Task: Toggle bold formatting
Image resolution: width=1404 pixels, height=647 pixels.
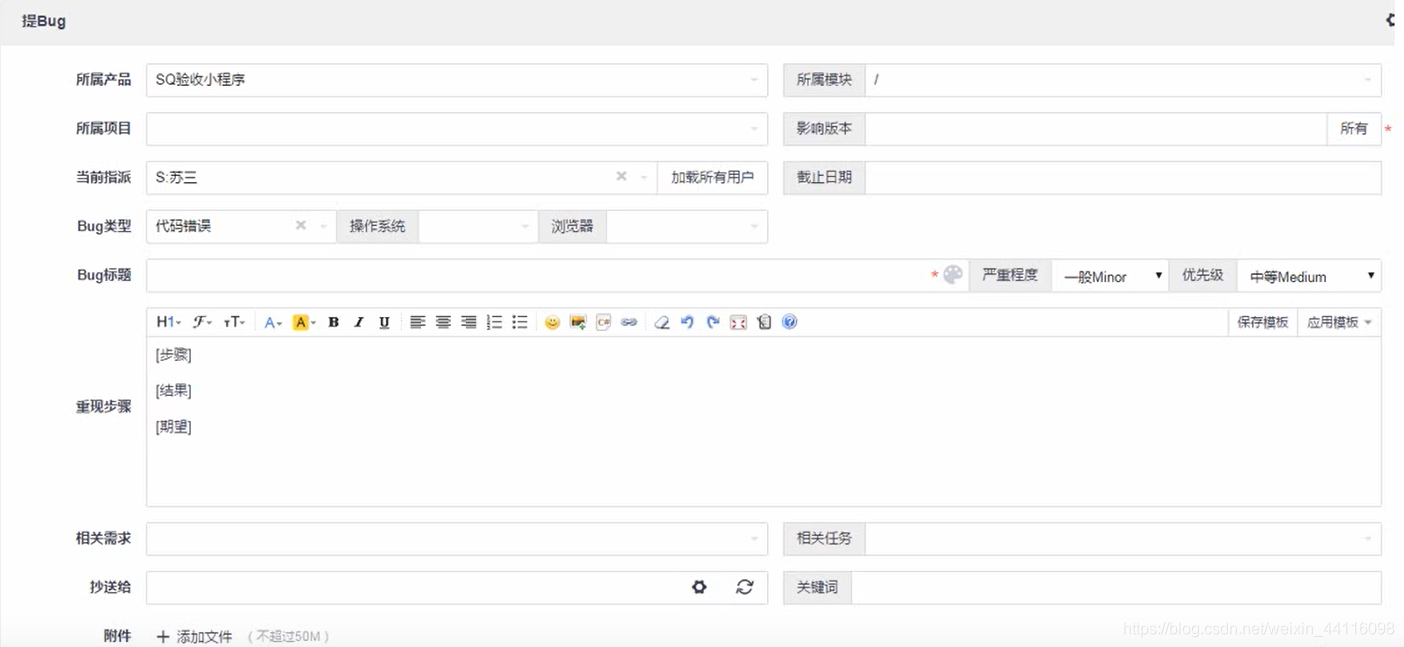Action: pyautogui.click(x=334, y=322)
